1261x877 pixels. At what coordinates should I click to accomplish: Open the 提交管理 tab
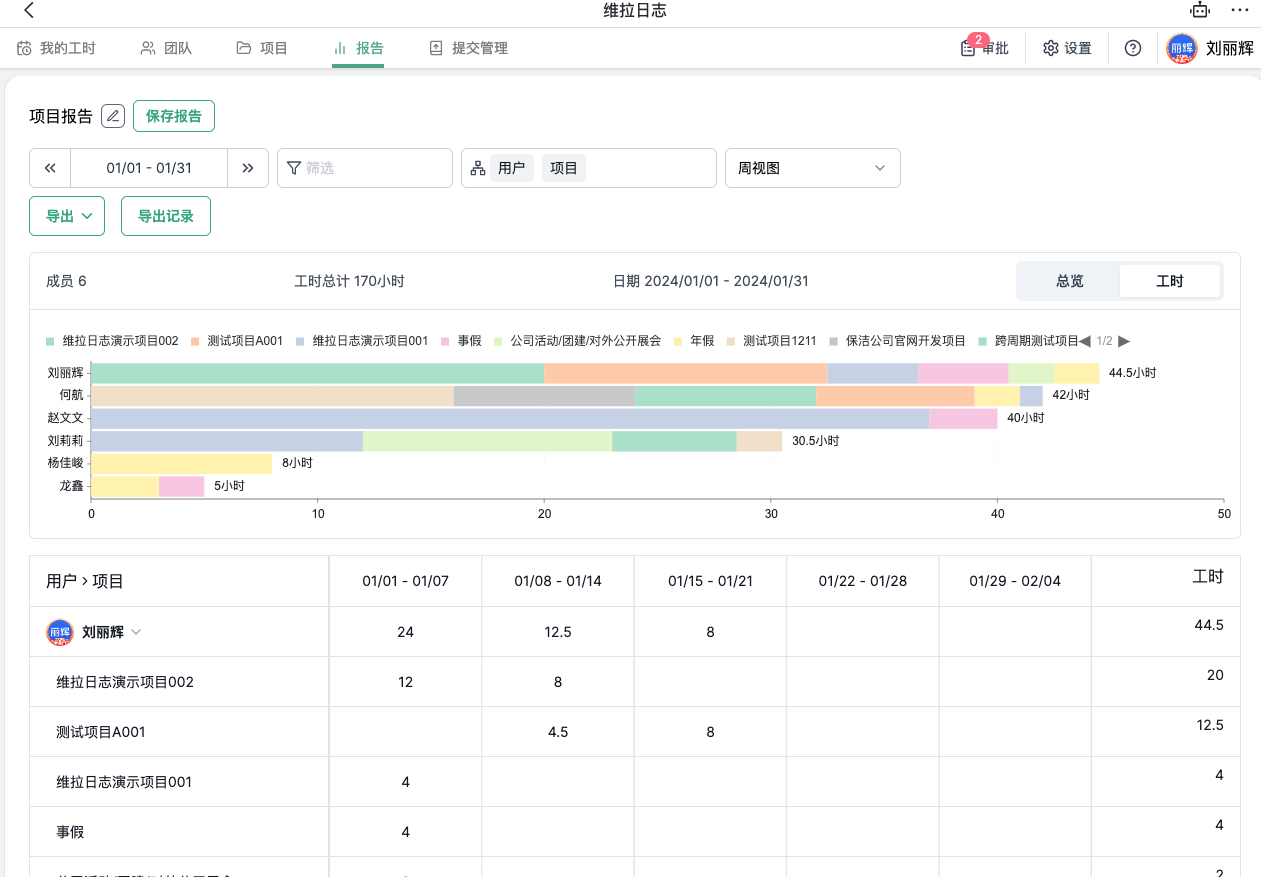[468, 48]
